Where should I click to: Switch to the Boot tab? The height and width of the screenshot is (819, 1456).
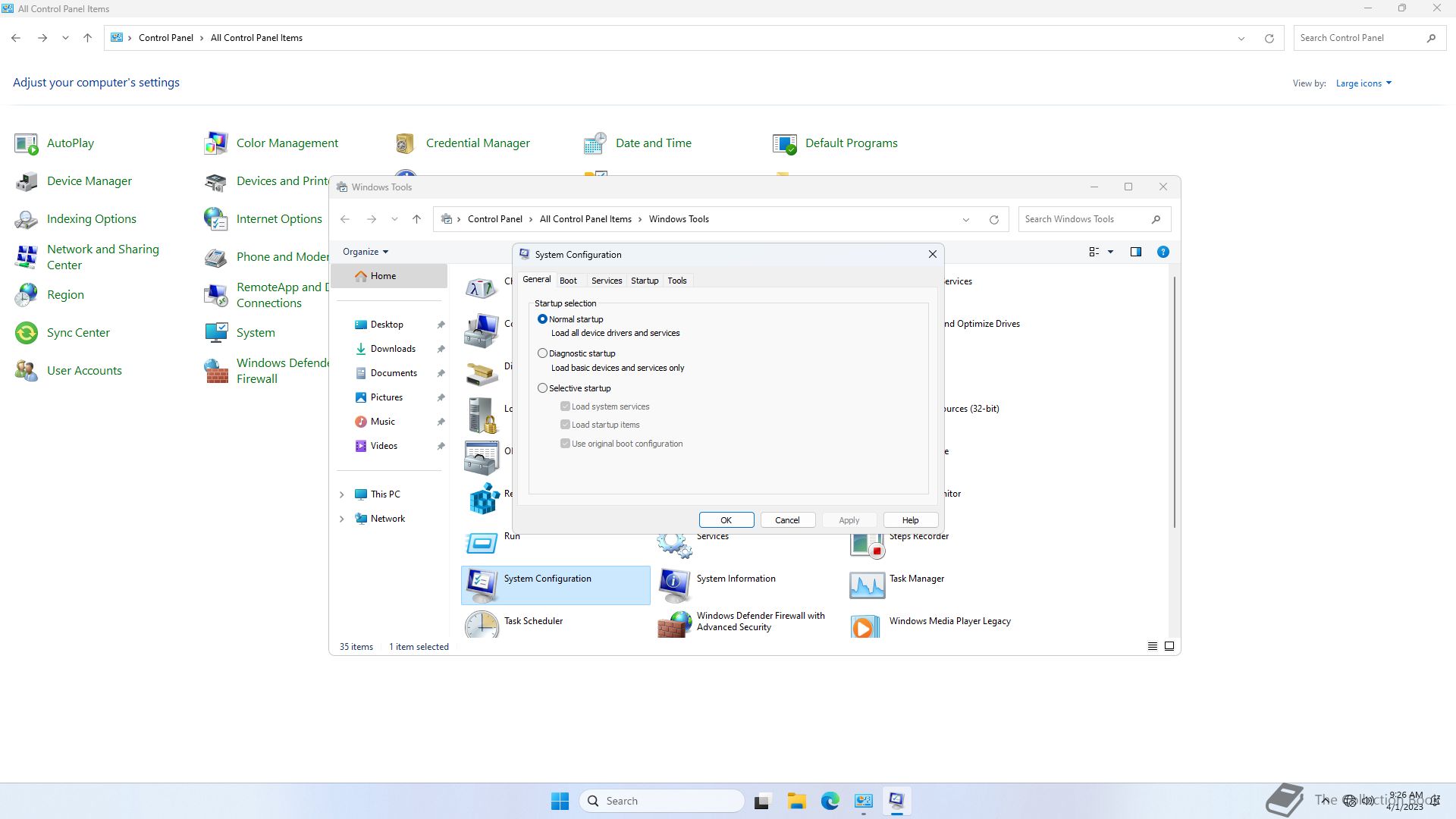tap(568, 281)
